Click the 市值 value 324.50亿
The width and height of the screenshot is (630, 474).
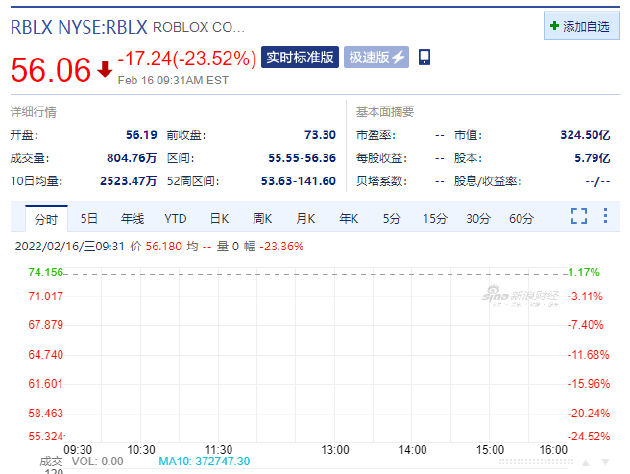[585, 135]
